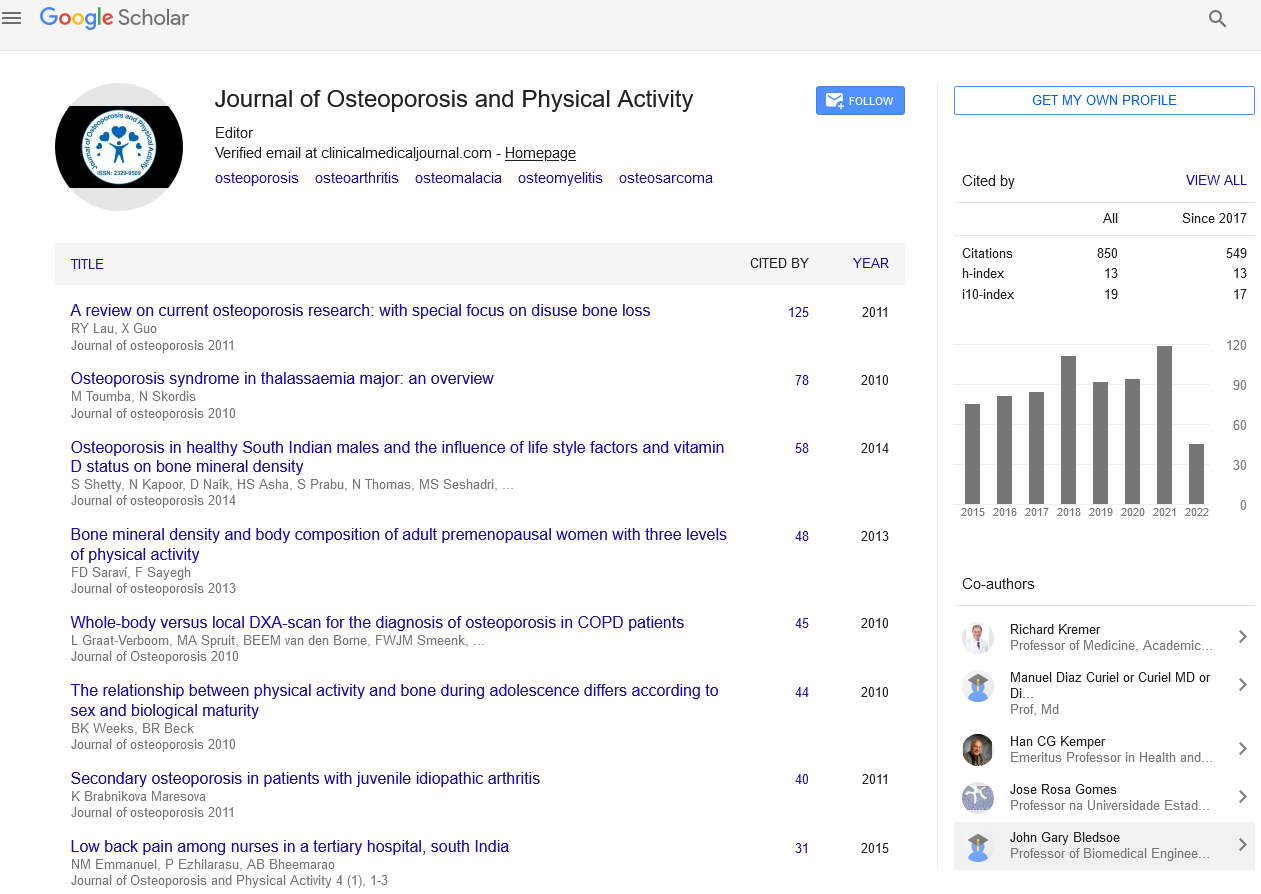Sort articles by Year column
This screenshot has height=894, width=1261.
870,263
